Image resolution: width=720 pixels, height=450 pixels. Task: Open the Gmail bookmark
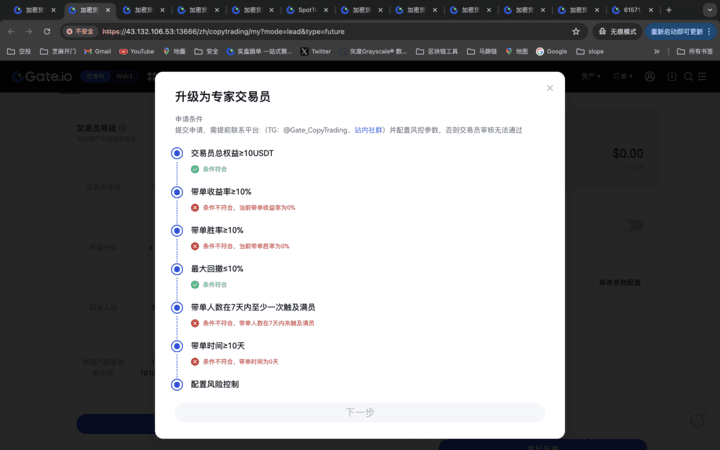click(97, 51)
